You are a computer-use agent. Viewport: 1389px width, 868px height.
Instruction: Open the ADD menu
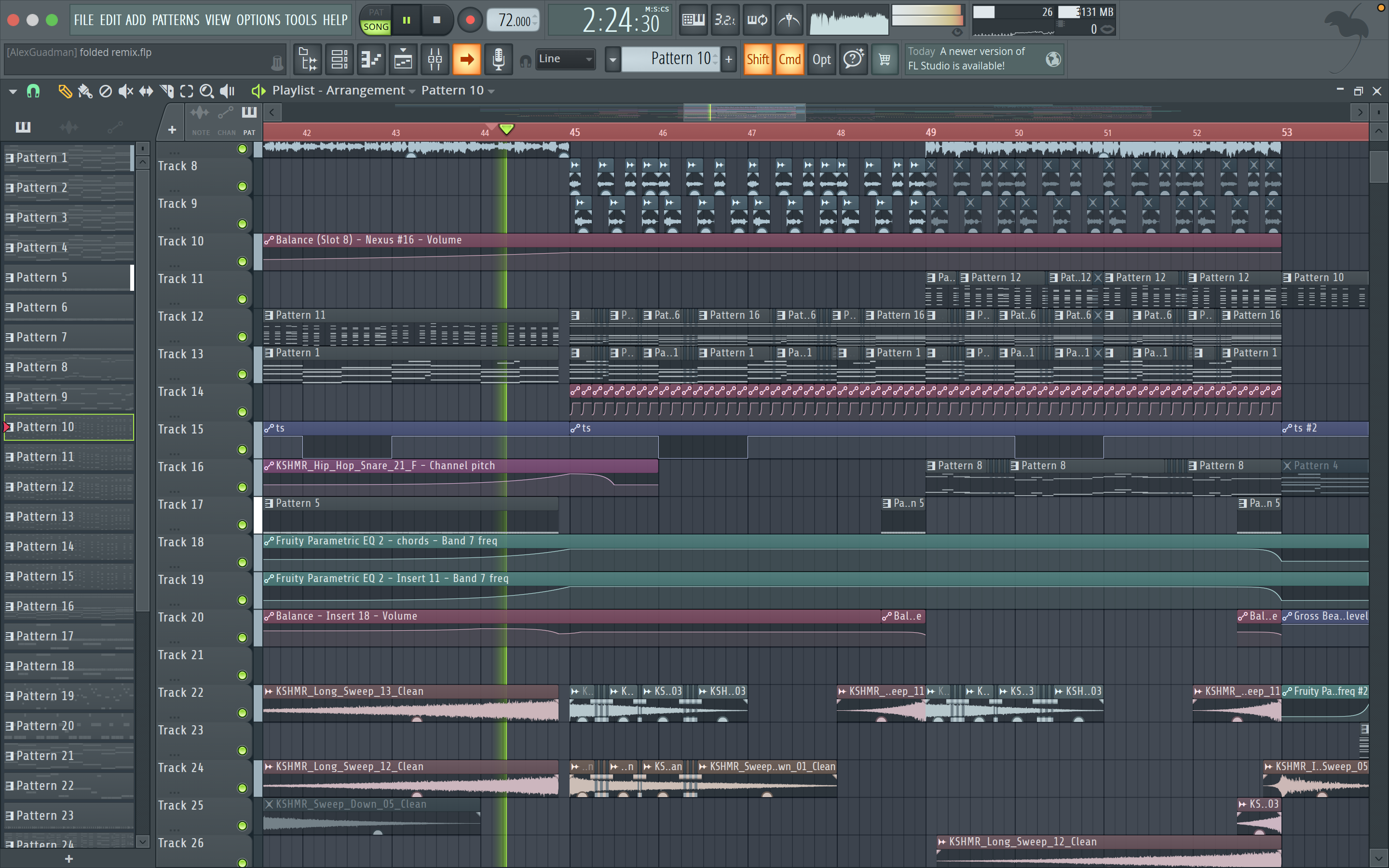click(x=136, y=20)
